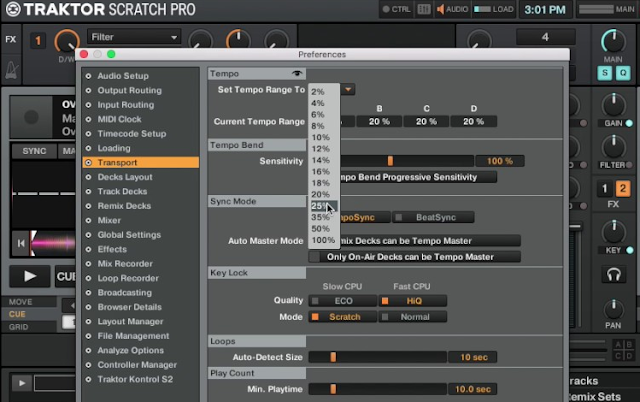
Task: Click the 3:01 PM clock display
Action: [545, 9]
